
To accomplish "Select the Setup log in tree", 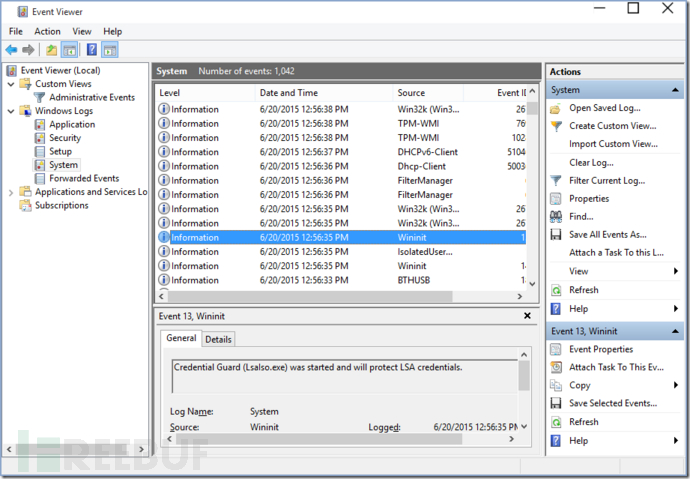I will click(60, 152).
